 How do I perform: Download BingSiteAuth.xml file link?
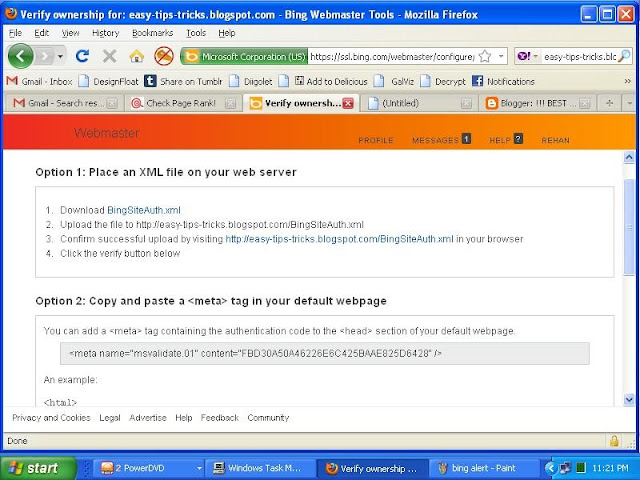pyautogui.click(x=144, y=210)
